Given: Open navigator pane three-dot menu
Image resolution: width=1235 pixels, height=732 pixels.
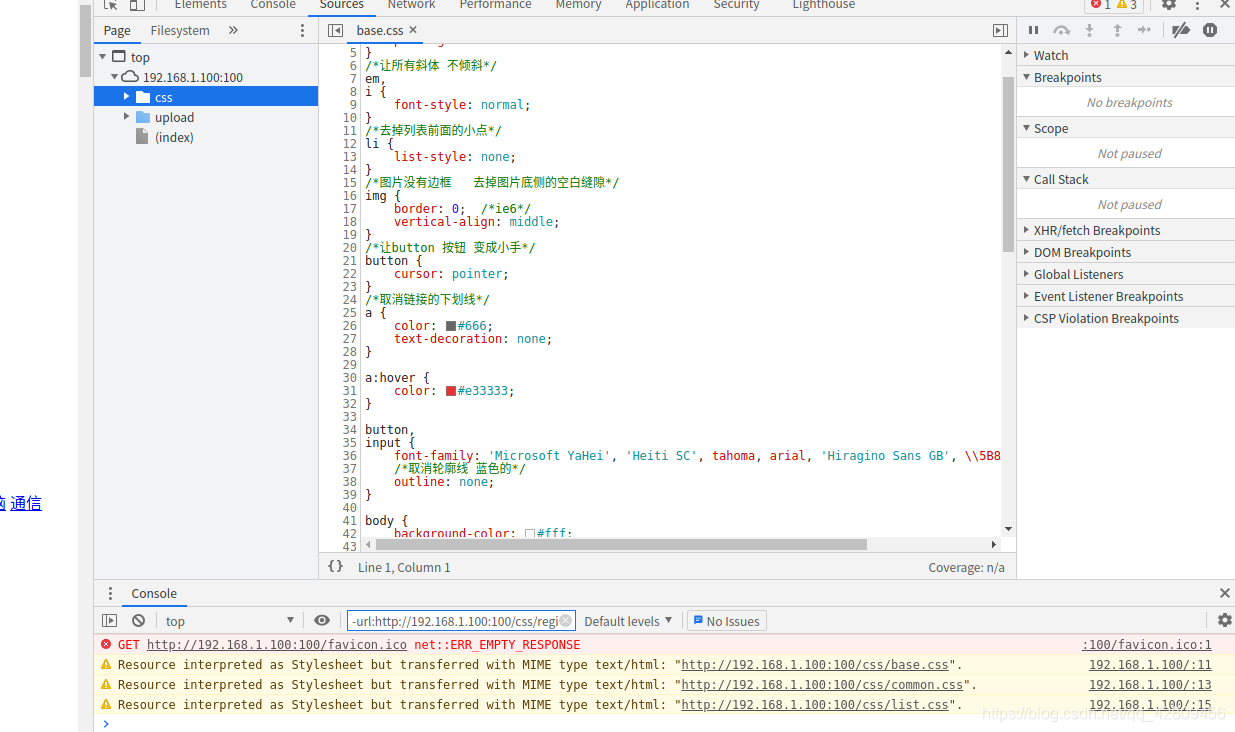Looking at the screenshot, I should [303, 31].
